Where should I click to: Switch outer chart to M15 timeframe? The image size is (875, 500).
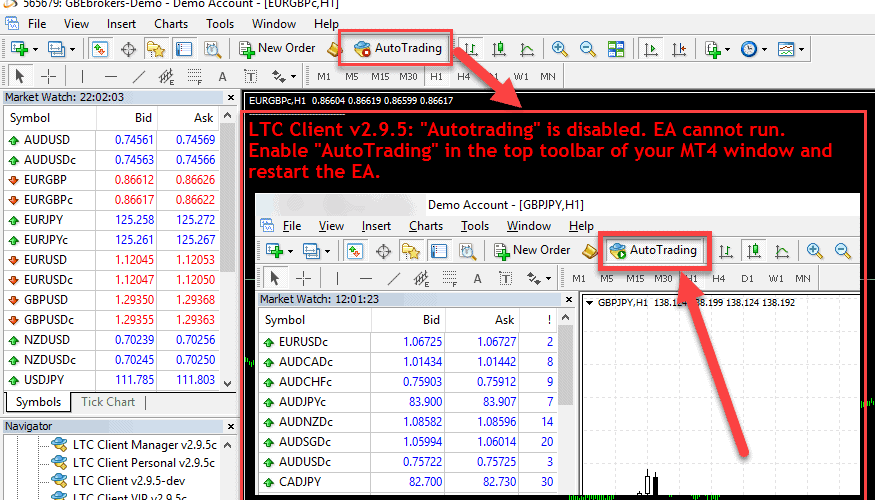[380, 76]
